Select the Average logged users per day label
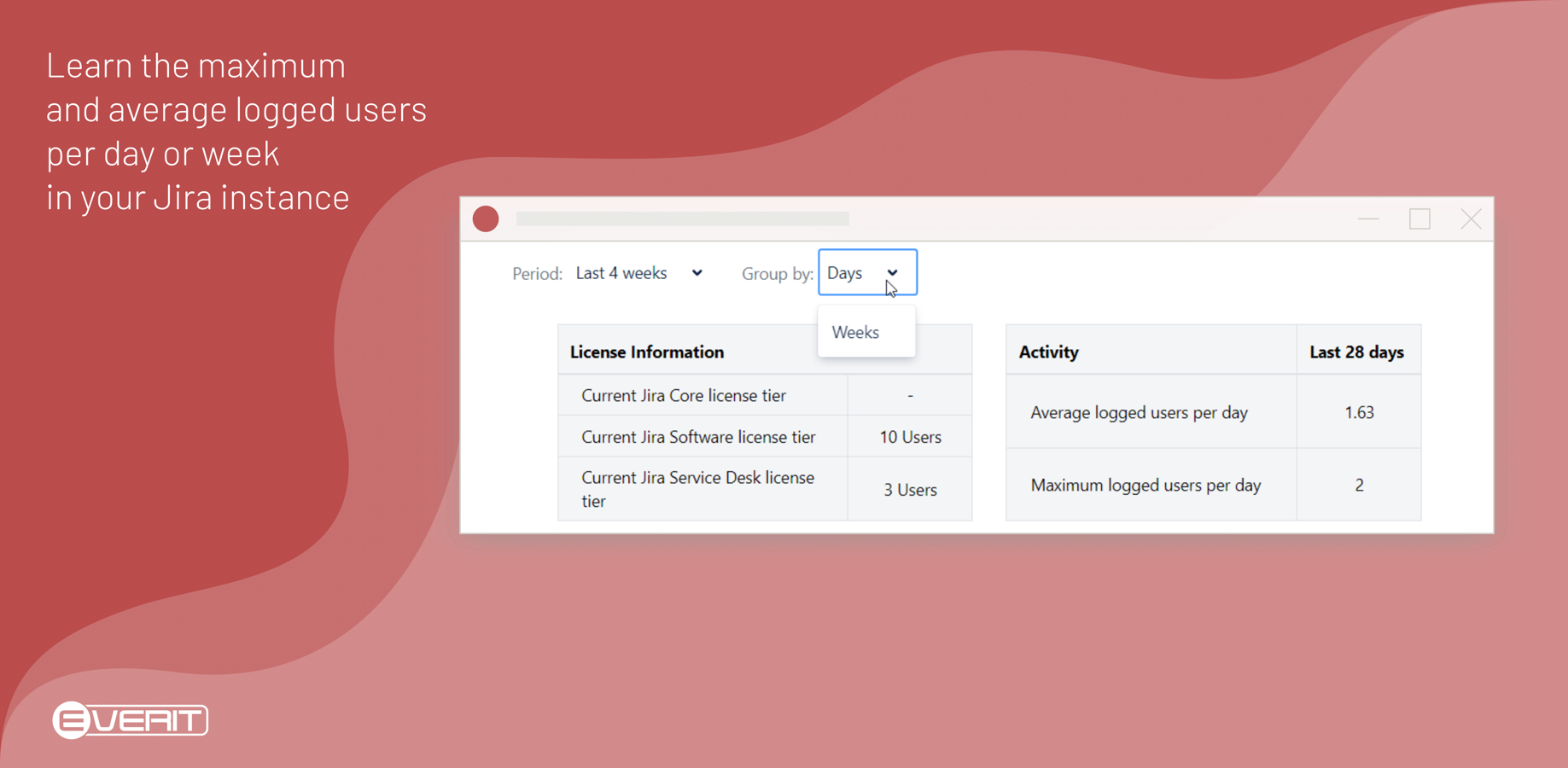This screenshot has height=768, width=1568. coord(1140,412)
